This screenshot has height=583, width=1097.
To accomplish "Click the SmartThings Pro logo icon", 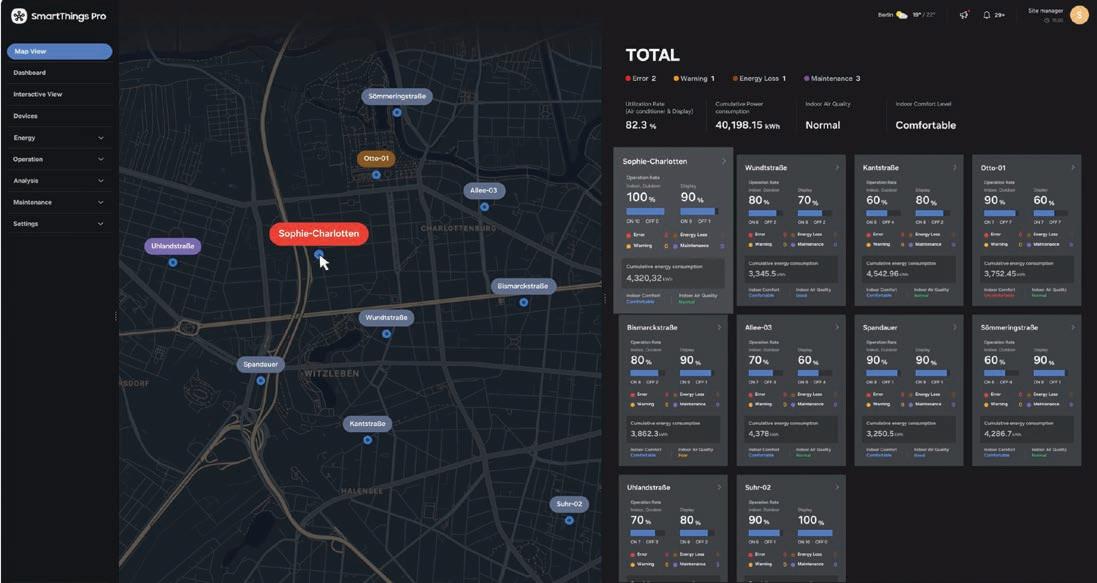I will [19, 16].
